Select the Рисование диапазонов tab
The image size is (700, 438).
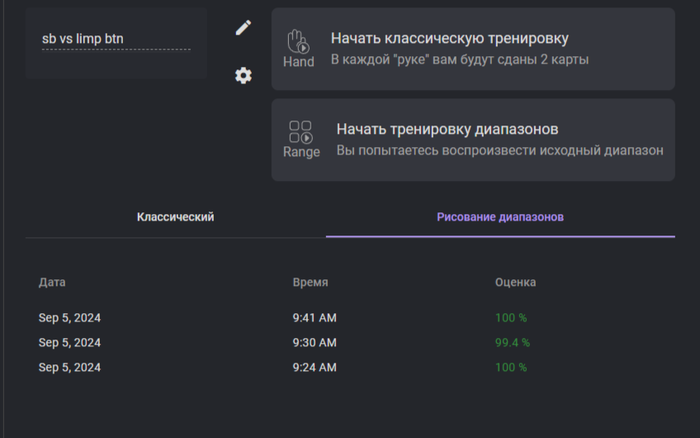500,217
